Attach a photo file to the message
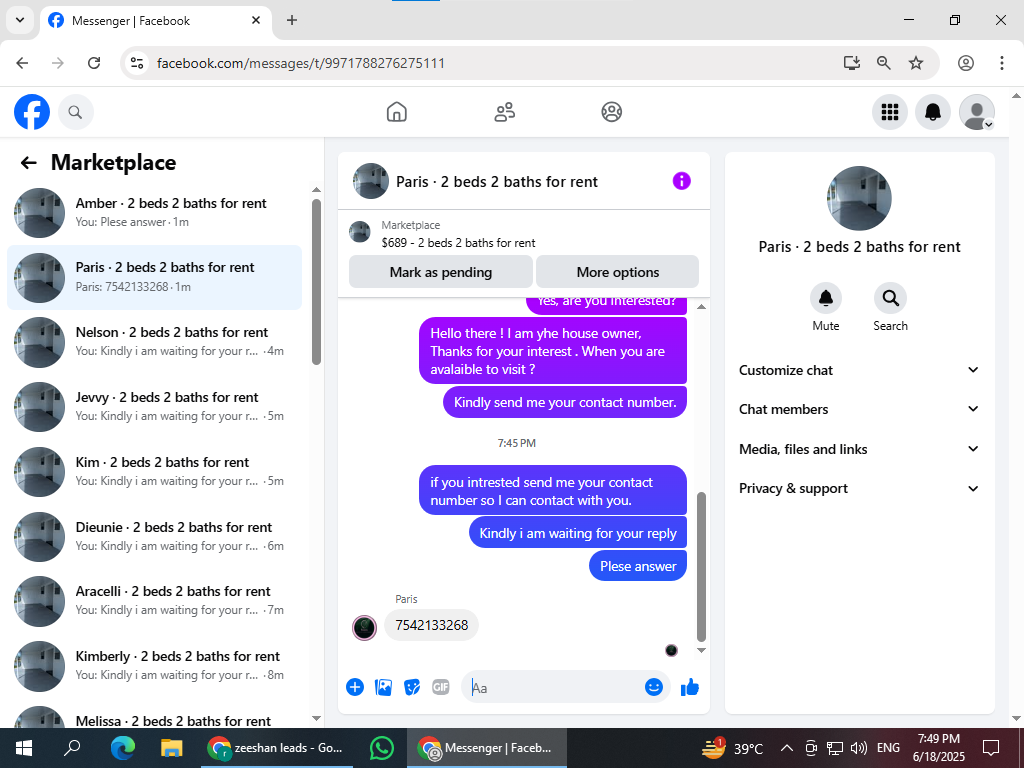This screenshot has height=768, width=1024. (383, 687)
